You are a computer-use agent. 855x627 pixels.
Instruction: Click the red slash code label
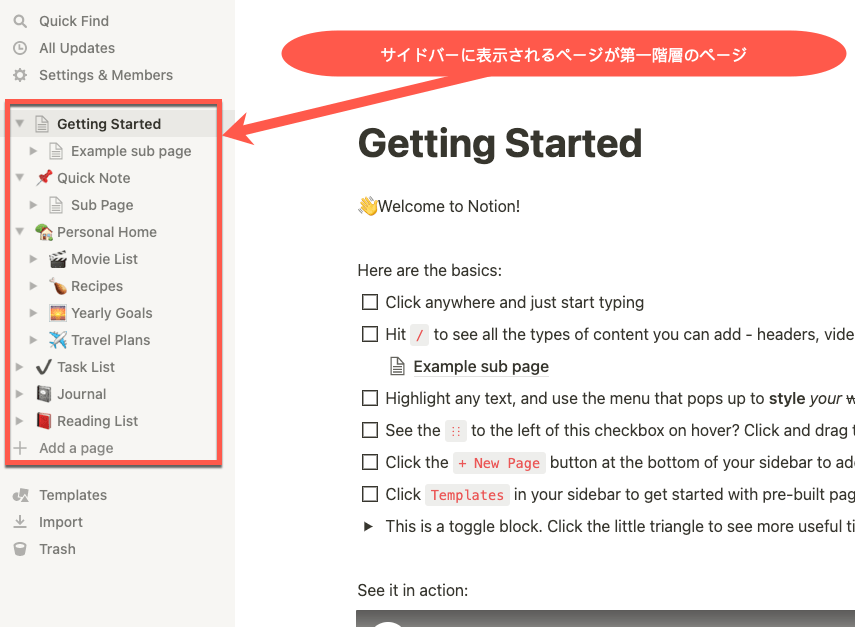[x=419, y=335]
